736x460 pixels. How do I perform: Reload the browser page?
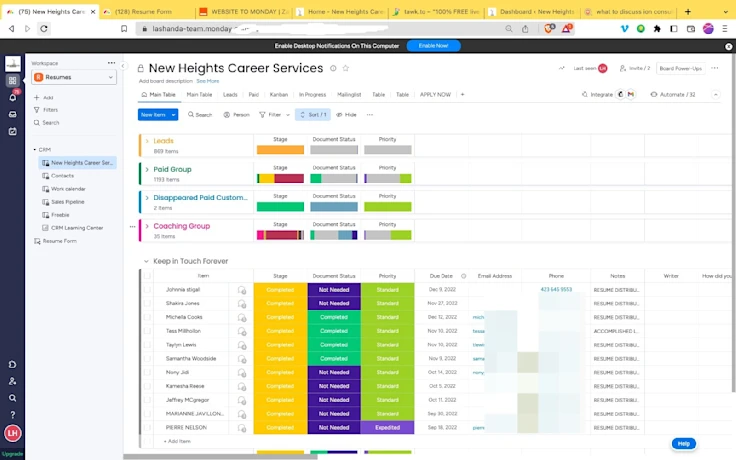(44, 29)
